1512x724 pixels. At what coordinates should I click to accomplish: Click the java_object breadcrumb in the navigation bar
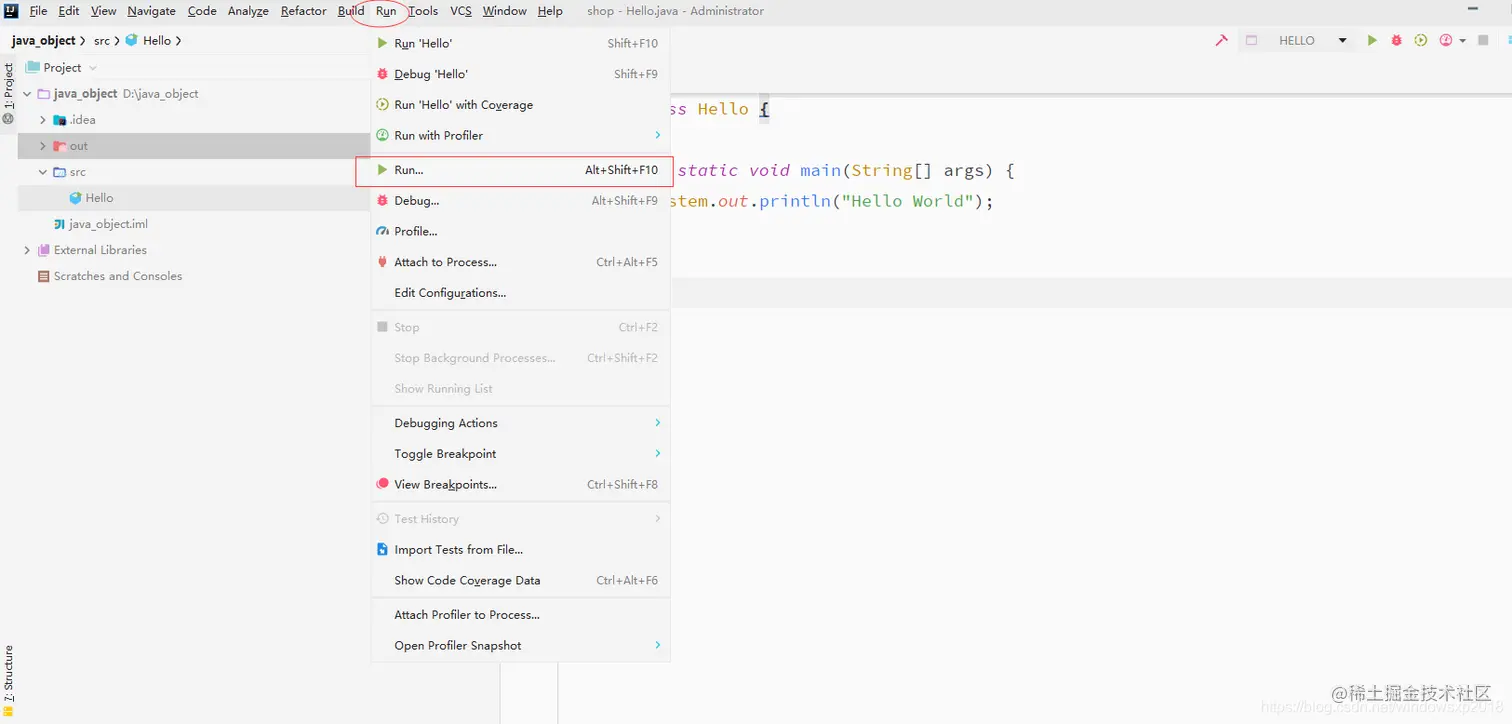click(x=43, y=41)
